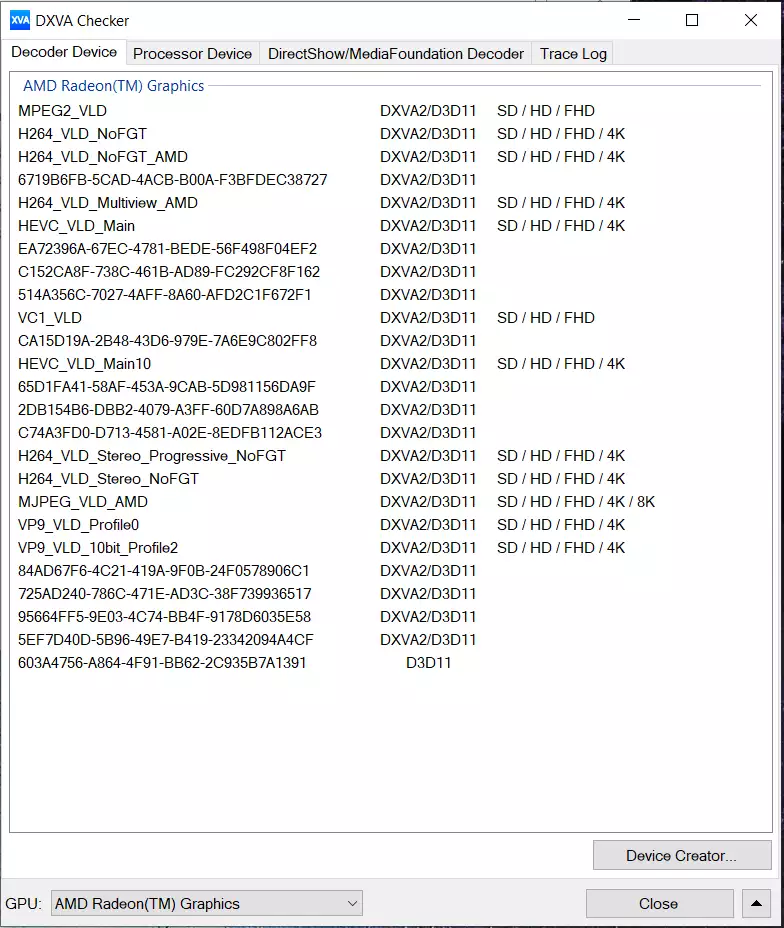Select the HEVC_VLD_Main10 row

(x=391, y=364)
